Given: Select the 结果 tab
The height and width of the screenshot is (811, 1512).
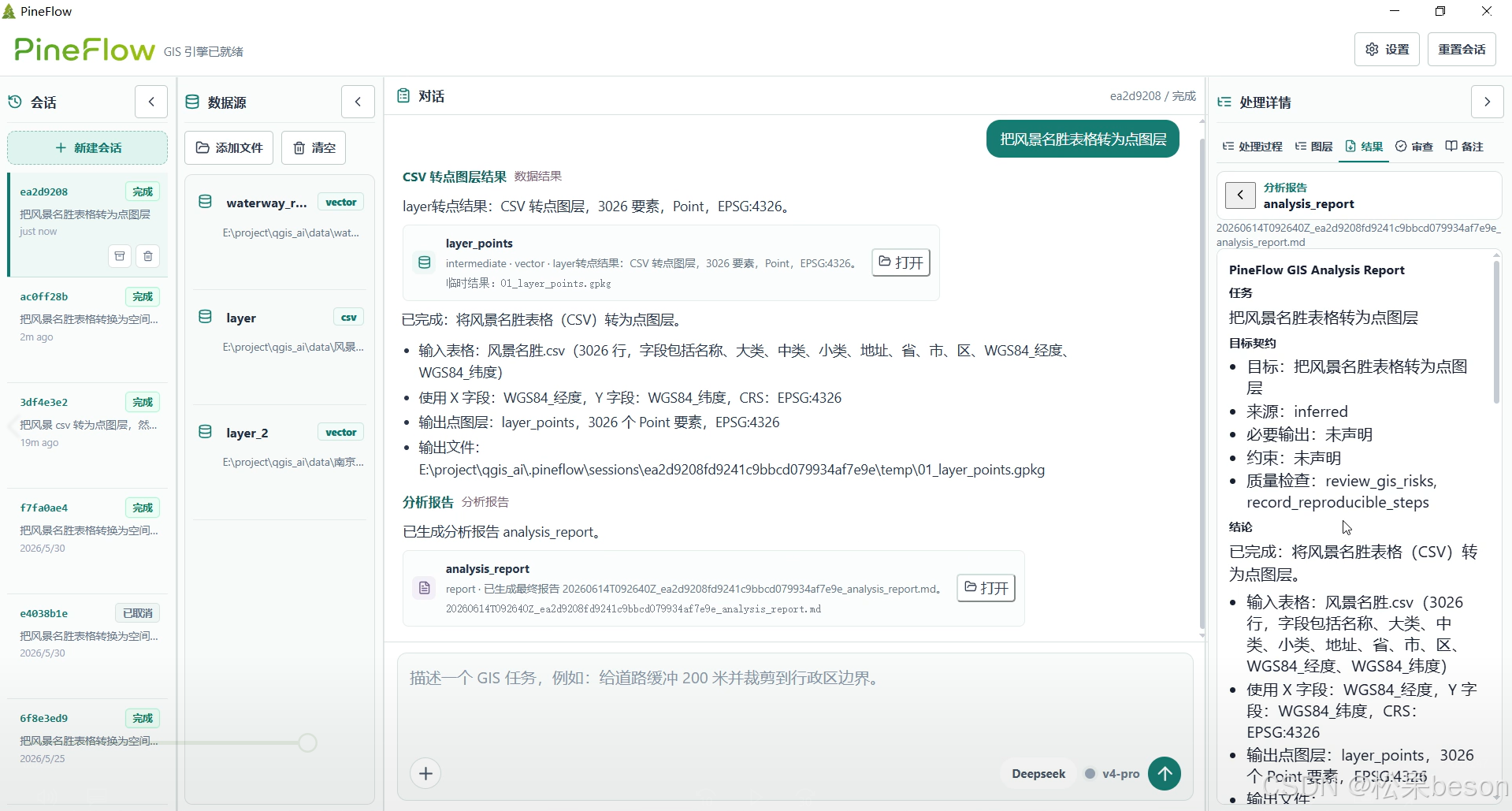Looking at the screenshot, I should tap(1364, 147).
